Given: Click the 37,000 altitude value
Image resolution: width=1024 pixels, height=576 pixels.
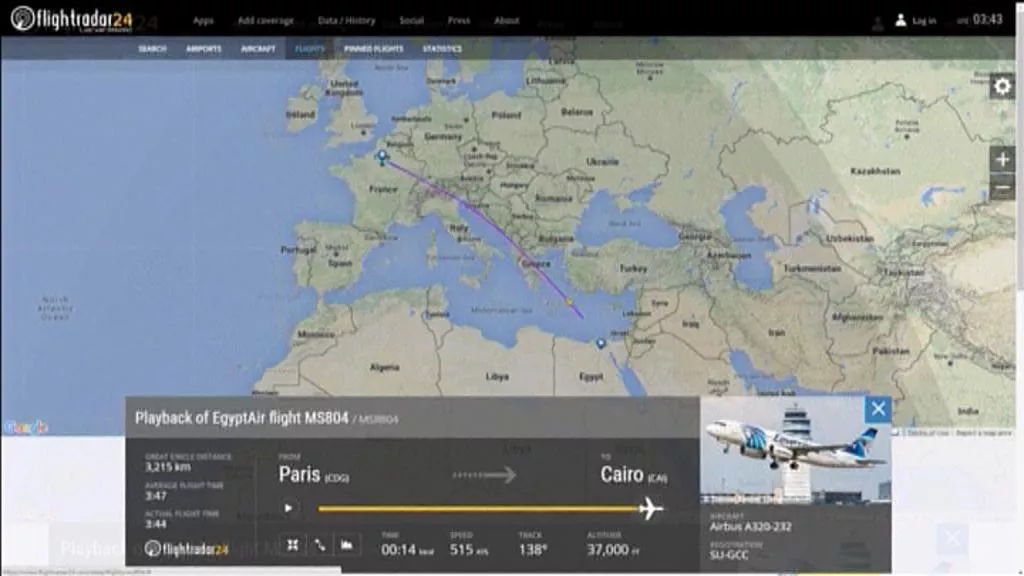Looking at the screenshot, I should tap(607, 550).
